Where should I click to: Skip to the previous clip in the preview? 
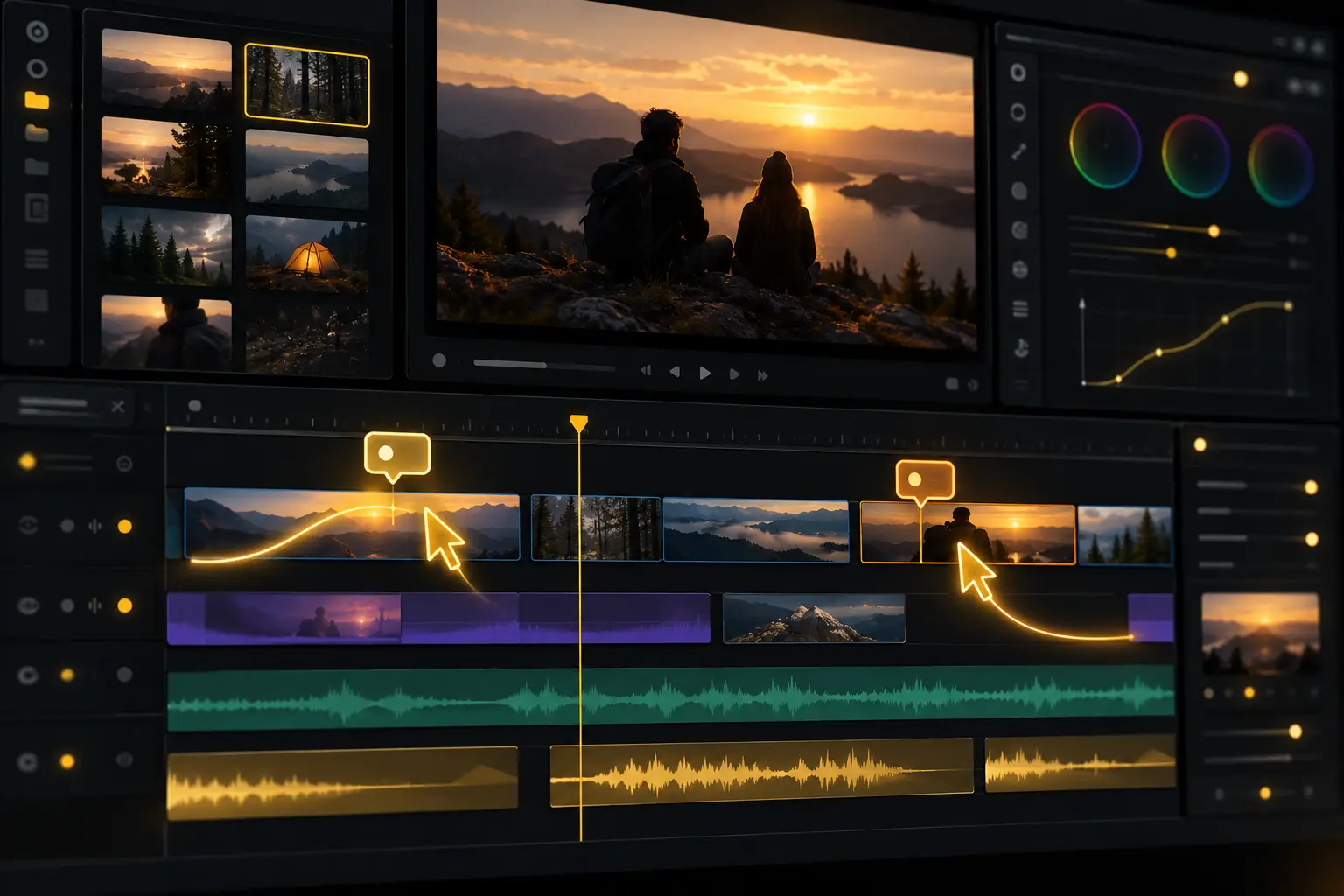[646, 371]
